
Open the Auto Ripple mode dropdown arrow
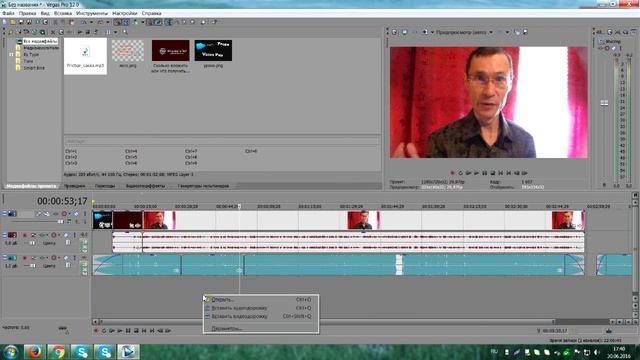[143, 22]
